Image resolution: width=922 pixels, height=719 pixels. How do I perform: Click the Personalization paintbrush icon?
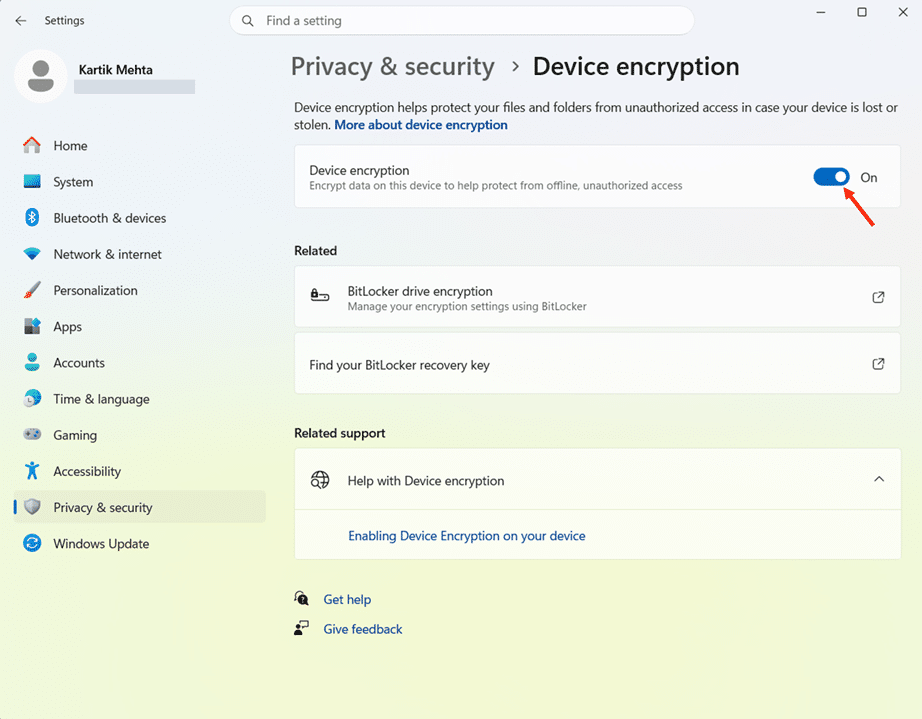point(32,291)
